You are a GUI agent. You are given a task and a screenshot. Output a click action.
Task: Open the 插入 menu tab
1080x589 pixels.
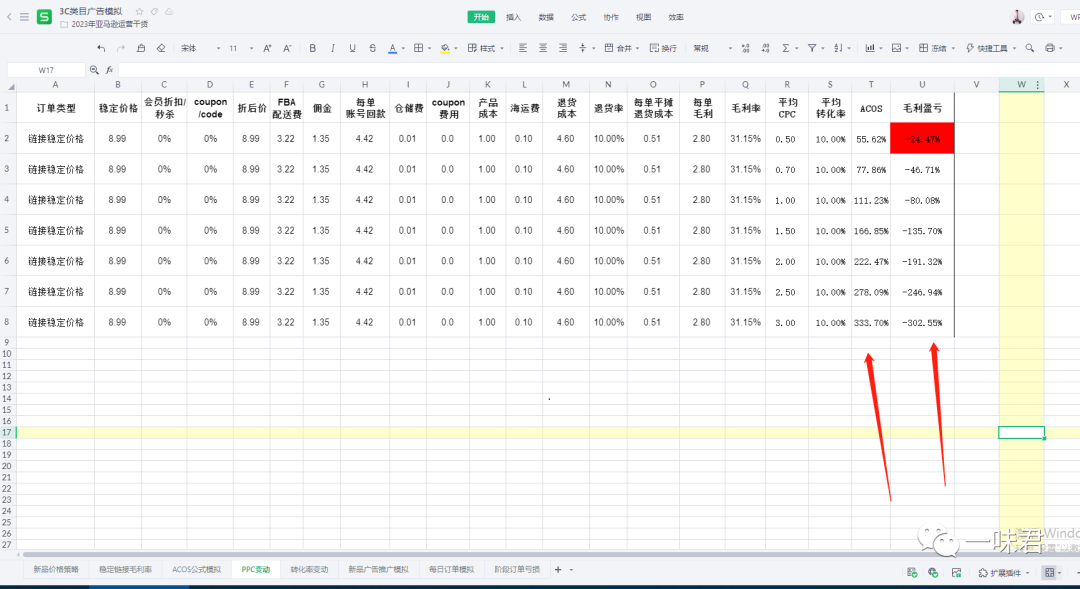click(513, 17)
